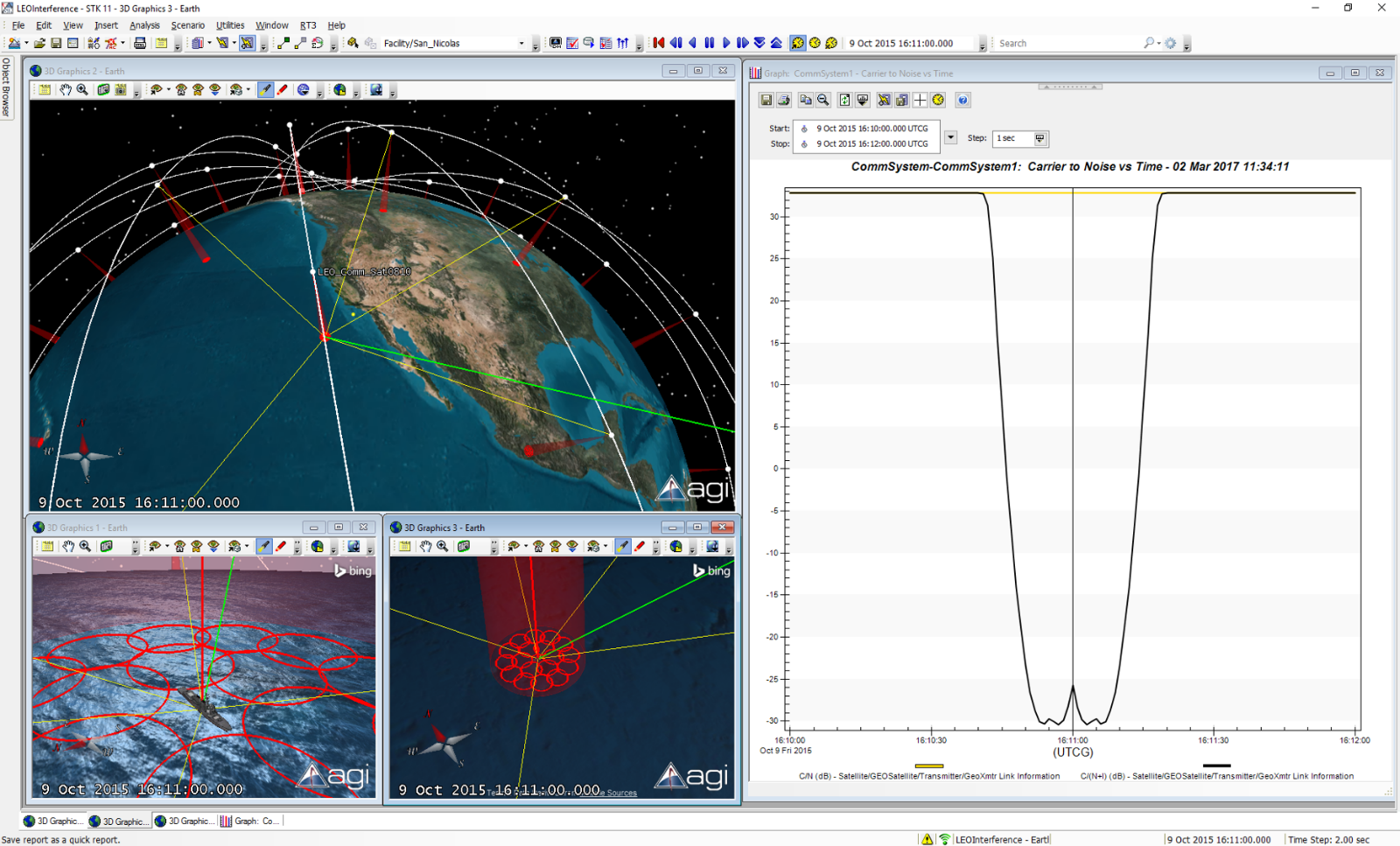Toggle the highlighted real-time clock mode icon

click(x=798, y=43)
